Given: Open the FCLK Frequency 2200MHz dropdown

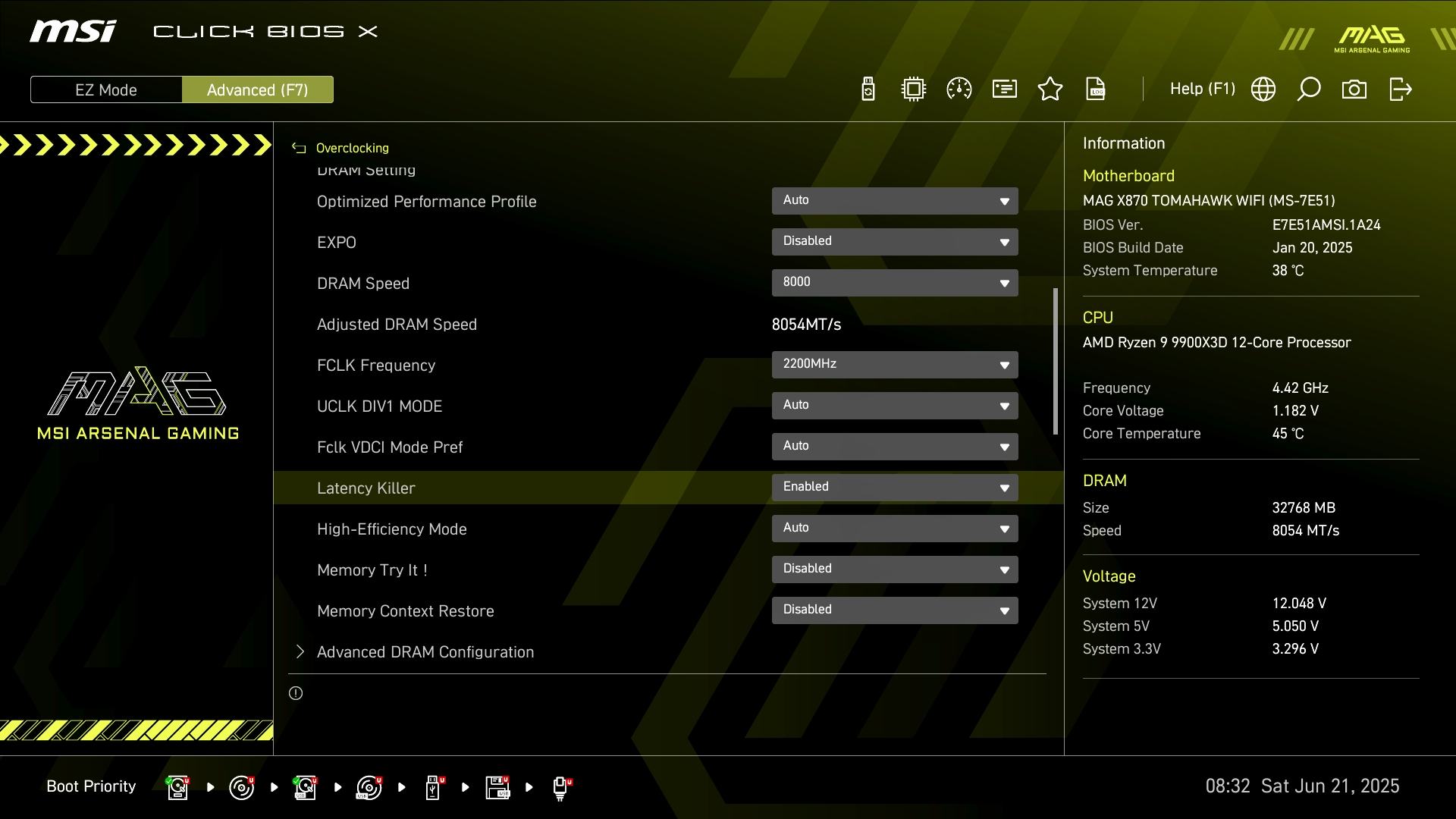Looking at the screenshot, I should tap(895, 365).
